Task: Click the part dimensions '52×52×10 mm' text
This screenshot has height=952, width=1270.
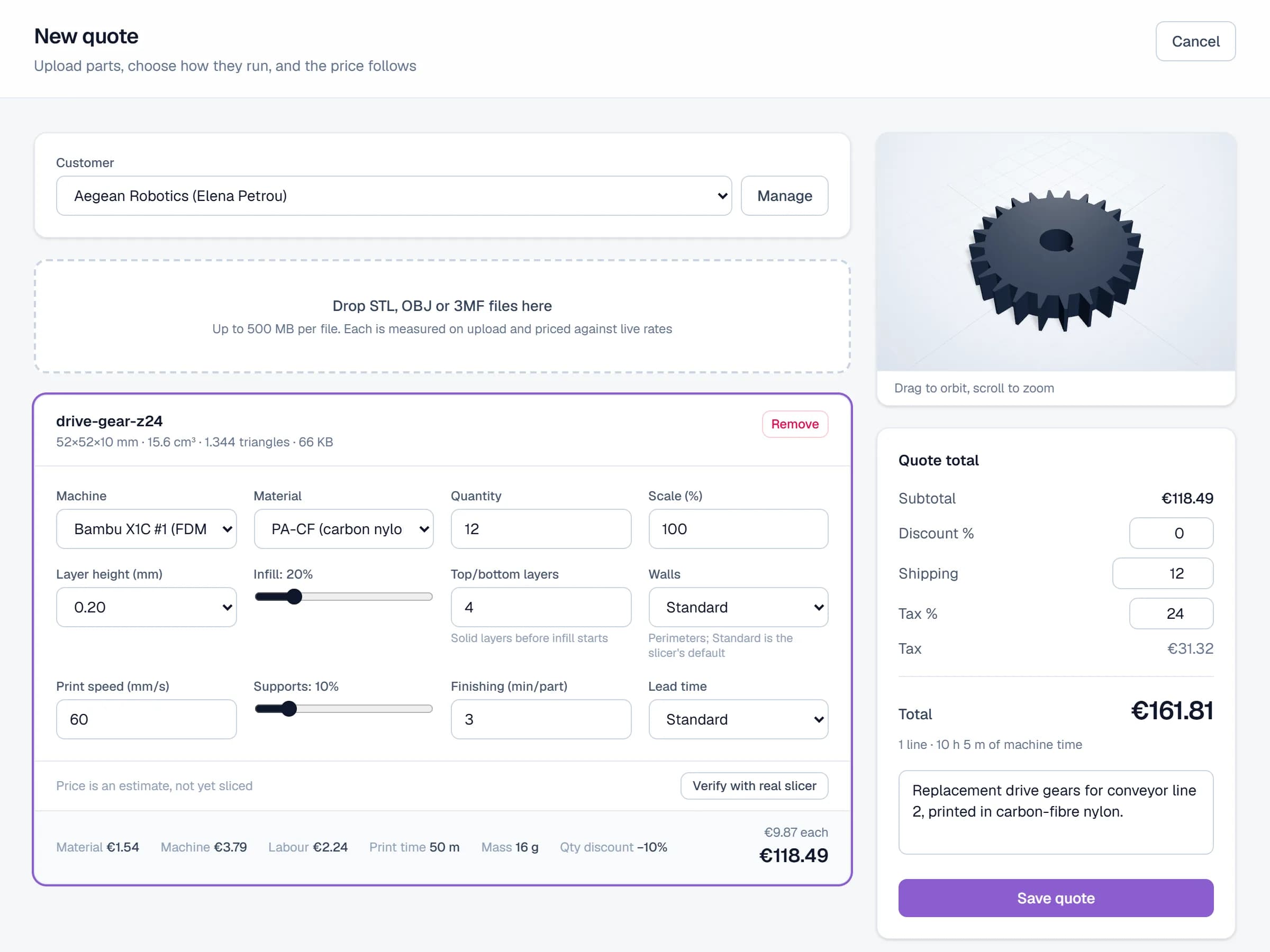Action: [x=97, y=442]
